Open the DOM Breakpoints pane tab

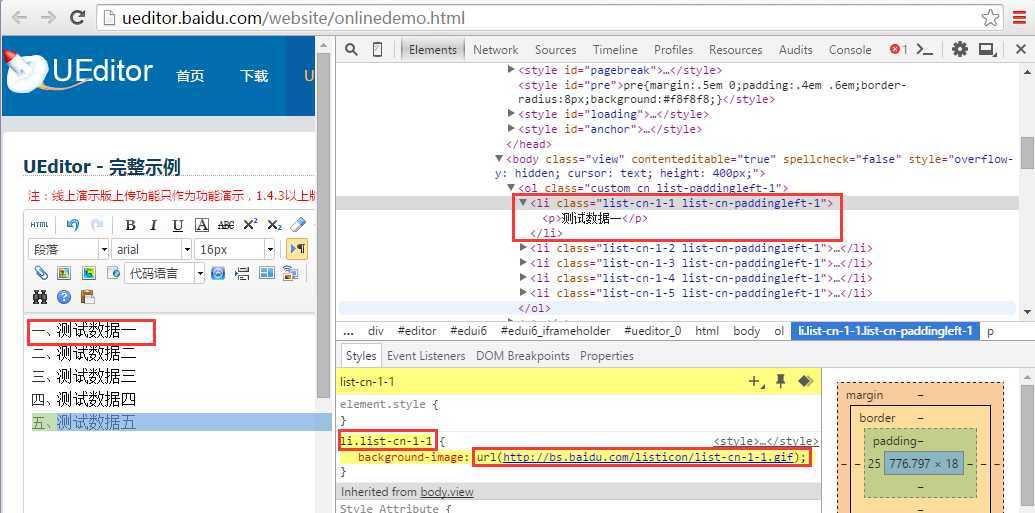(x=523, y=356)
